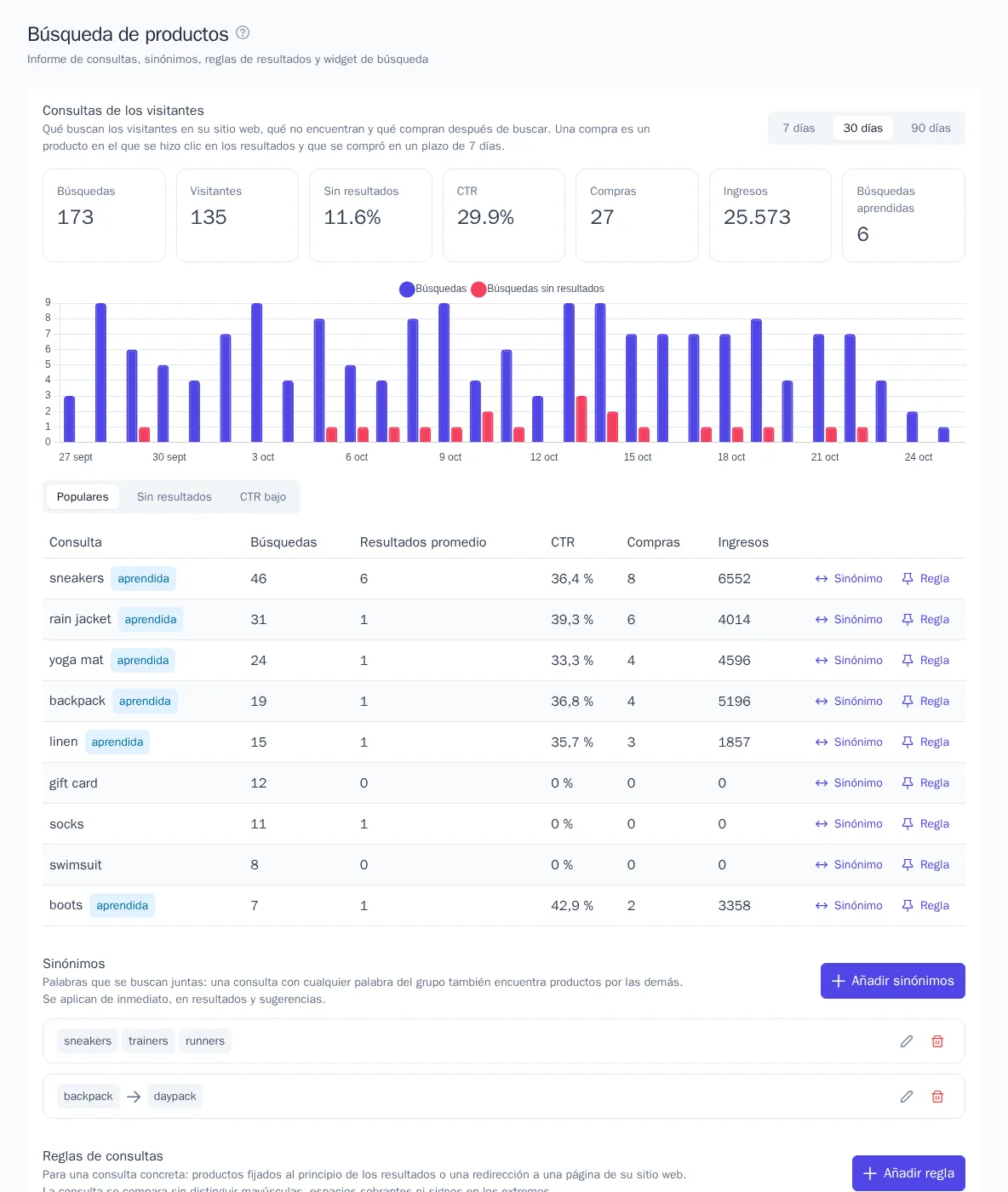Open the Populares tab

(x=83, y=497)
